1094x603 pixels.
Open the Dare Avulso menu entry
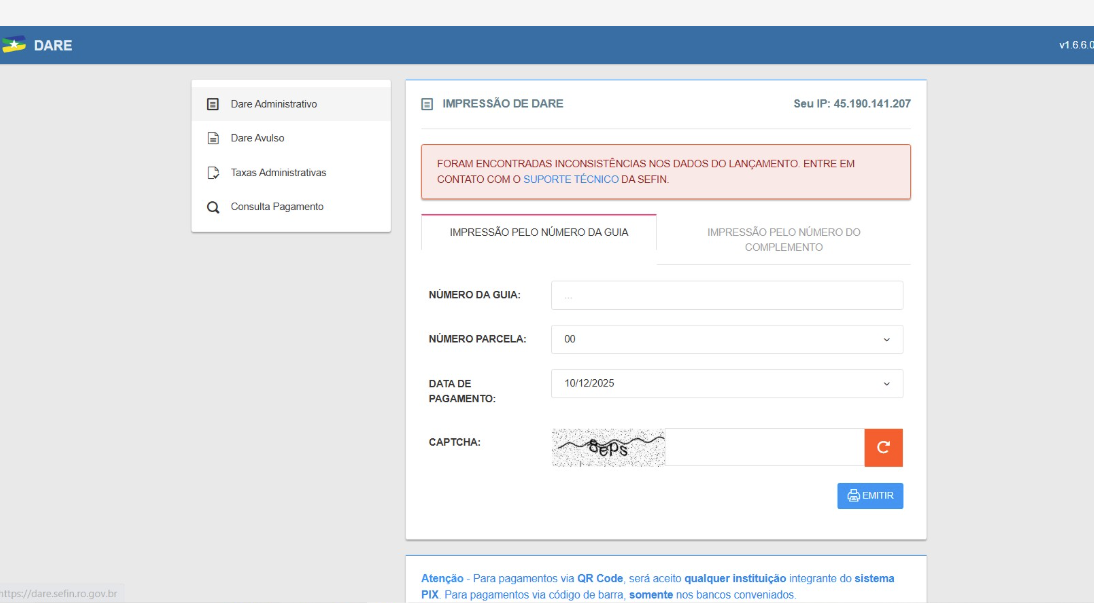[x=257, y=138]
